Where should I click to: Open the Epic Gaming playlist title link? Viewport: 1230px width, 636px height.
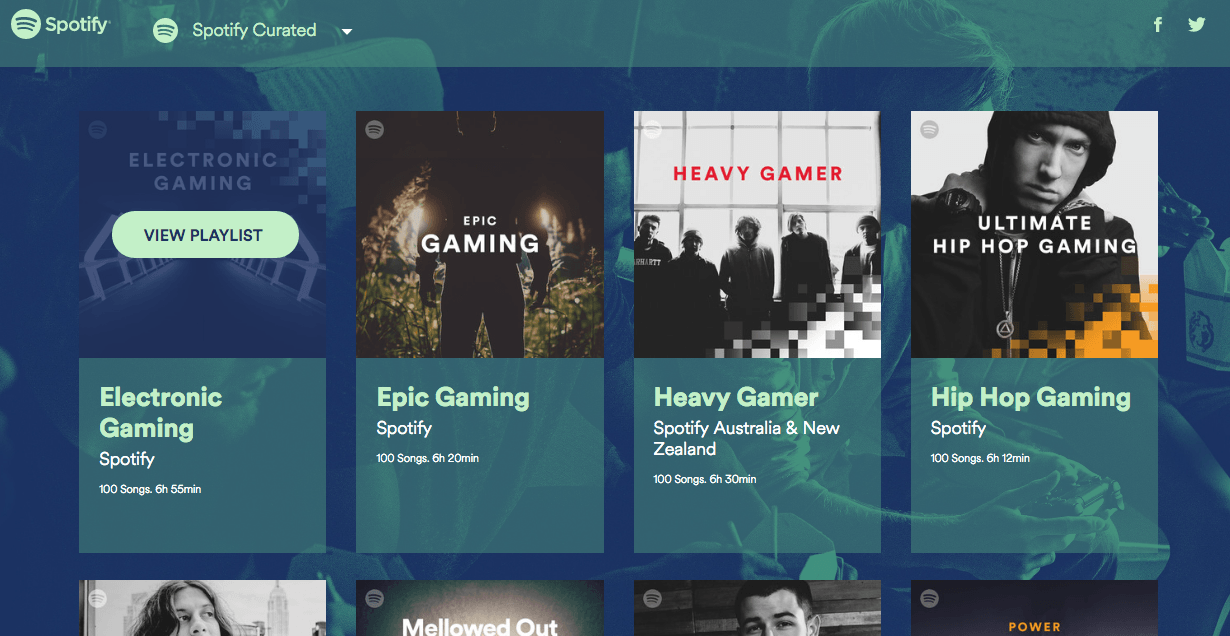click(453, 398)
